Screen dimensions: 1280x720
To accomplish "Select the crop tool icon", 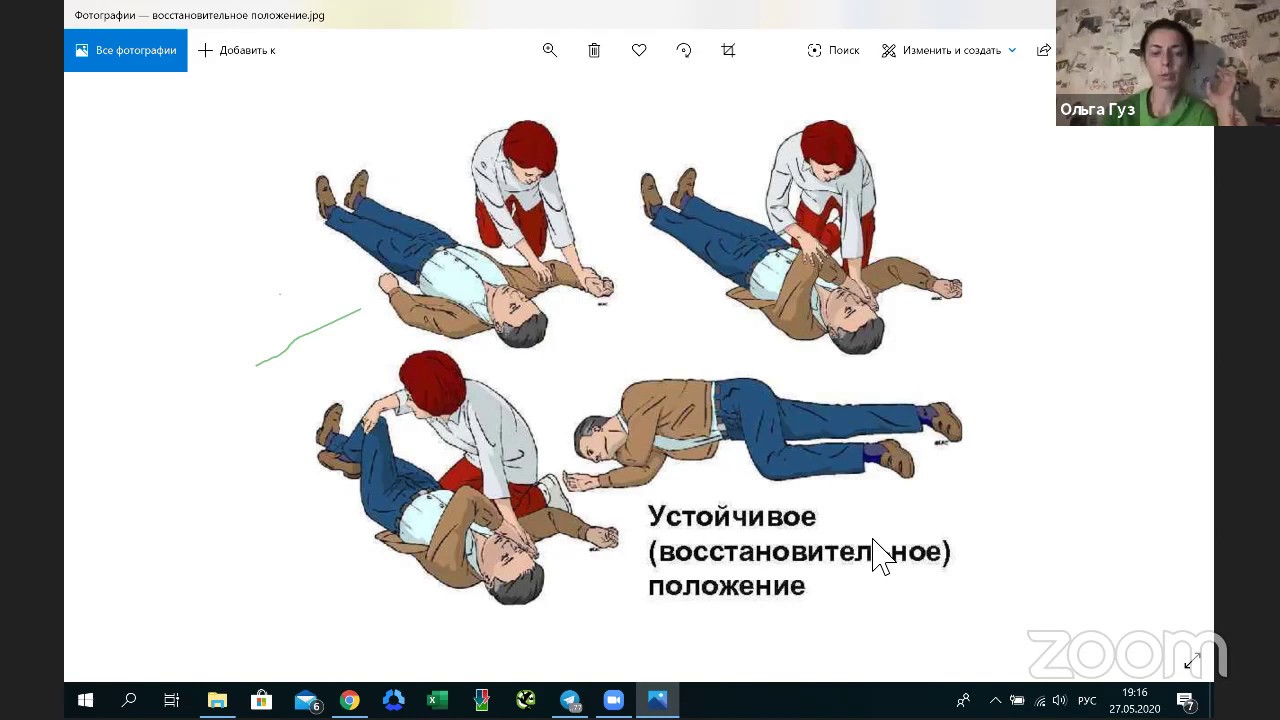I will coord(728,50).
